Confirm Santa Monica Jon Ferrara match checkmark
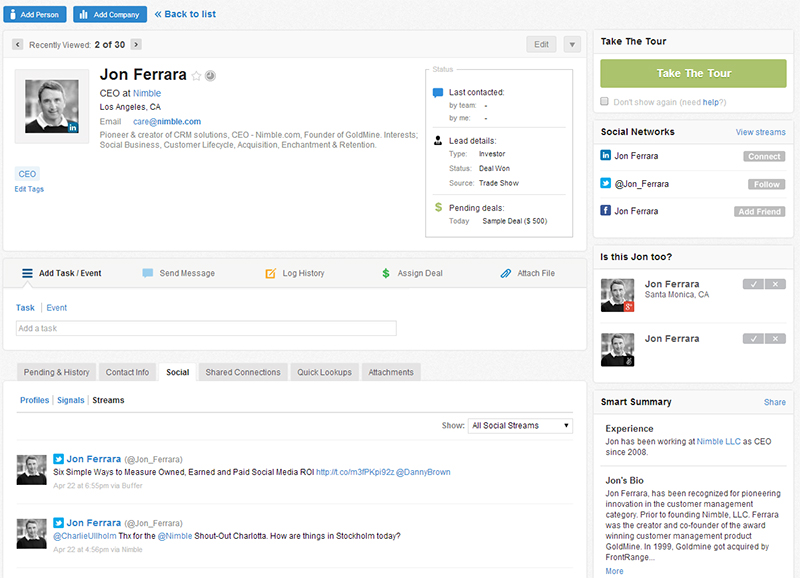 [753, 285]
